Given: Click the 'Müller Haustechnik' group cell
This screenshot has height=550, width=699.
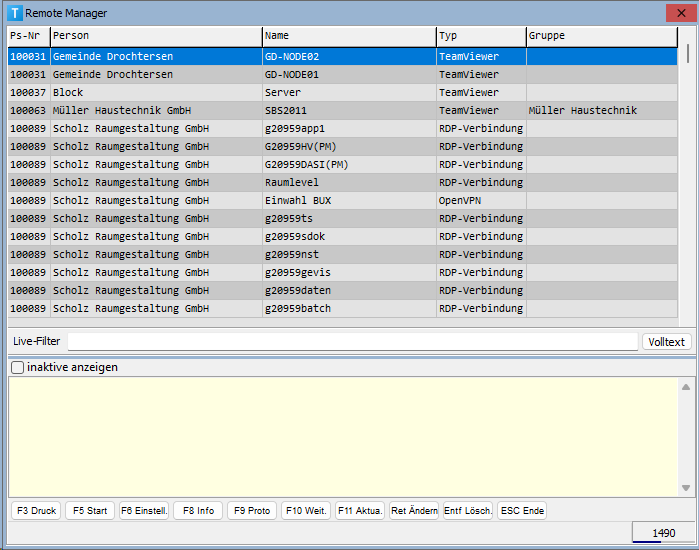Looking at the screenshot, I should tap(602, 111).
